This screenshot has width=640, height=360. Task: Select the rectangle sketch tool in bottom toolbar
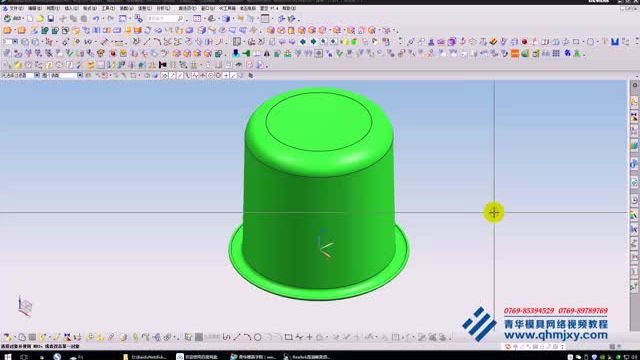[288, 337]
